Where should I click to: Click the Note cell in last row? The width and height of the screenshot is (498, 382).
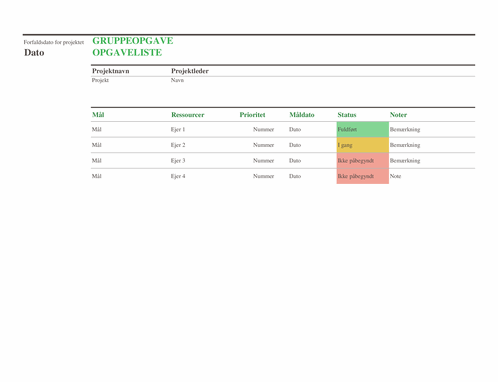pos(395,176)
